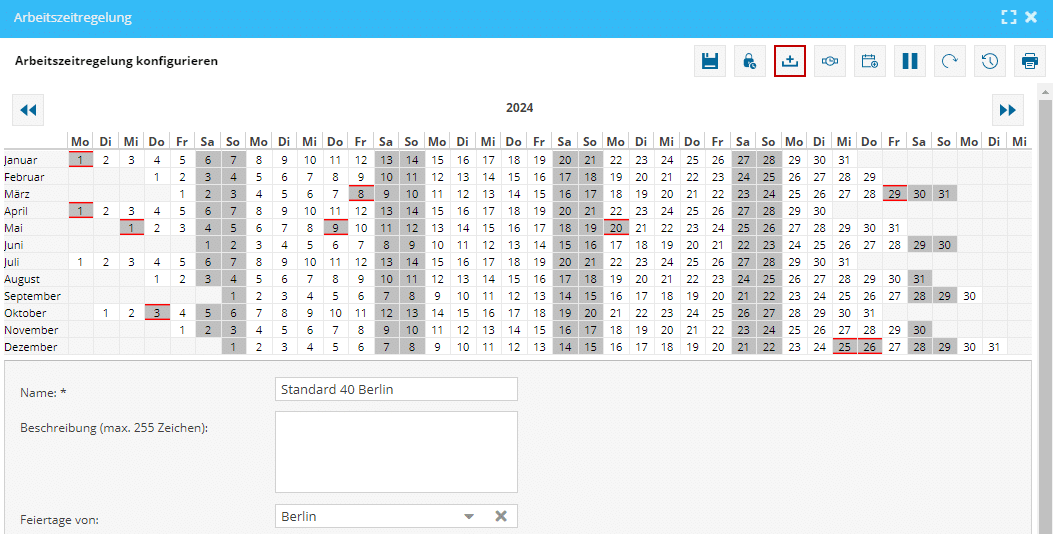Clear the Berlin holiday selection
The image size is (1053, 534).
pos(501,517)
